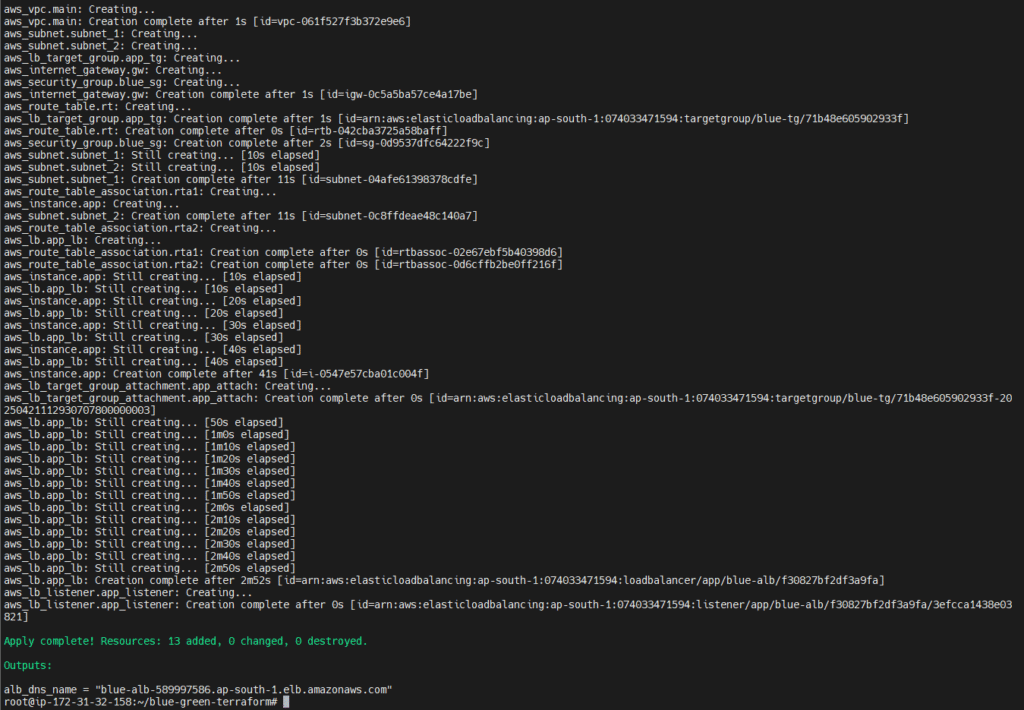
Task: Click 'aws_lb.app_lb: Still creating... [40s elapsed]'
Action: coord(143,363)
